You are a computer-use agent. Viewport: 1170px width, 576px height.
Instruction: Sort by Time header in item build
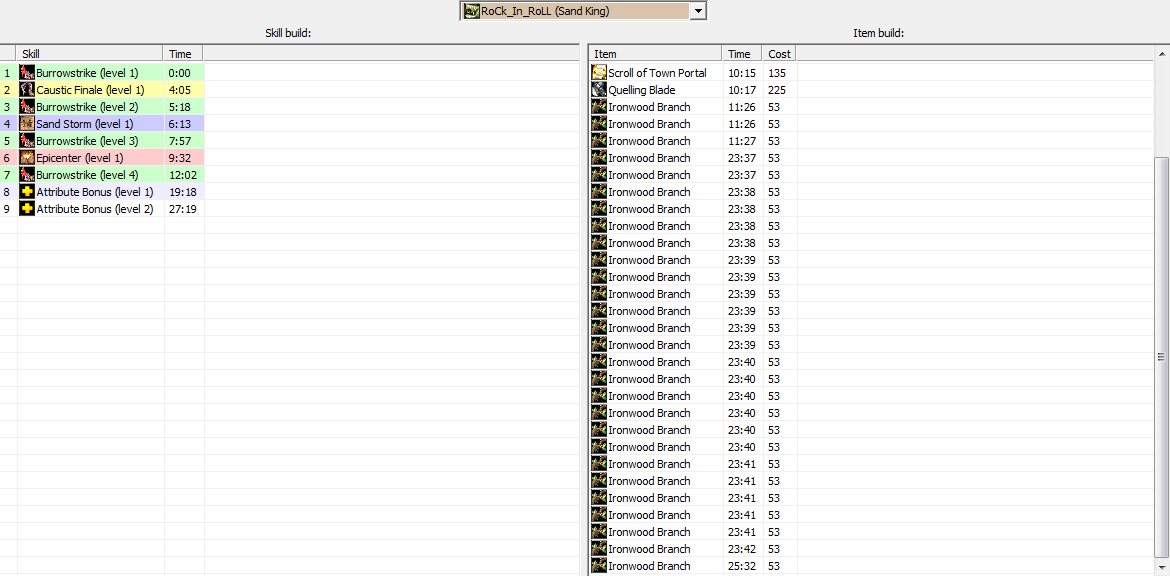point(742,54)
